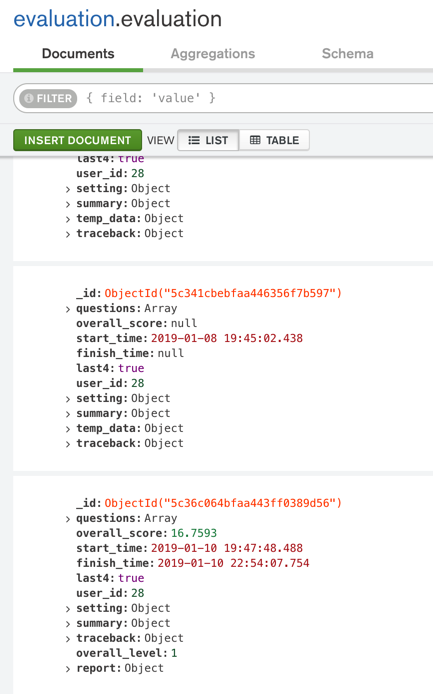Click the evaluation database link in title
This screenshot has height=694, width=433.
[64, 19]
